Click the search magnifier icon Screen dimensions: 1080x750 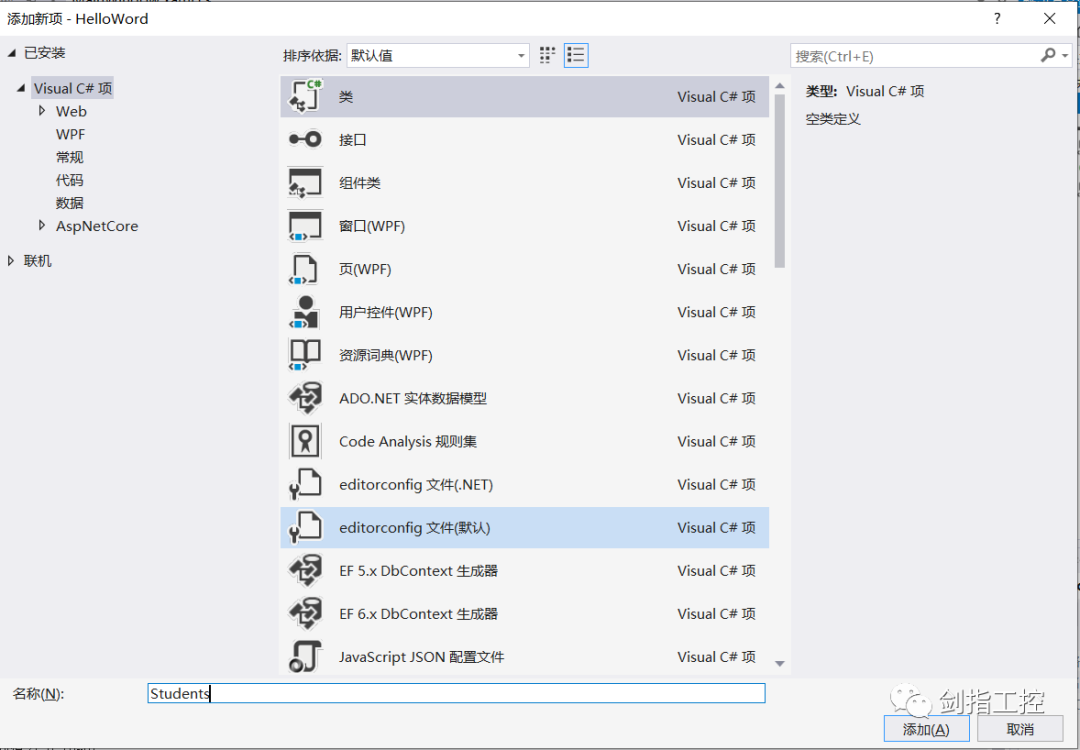pos(1048,55)
